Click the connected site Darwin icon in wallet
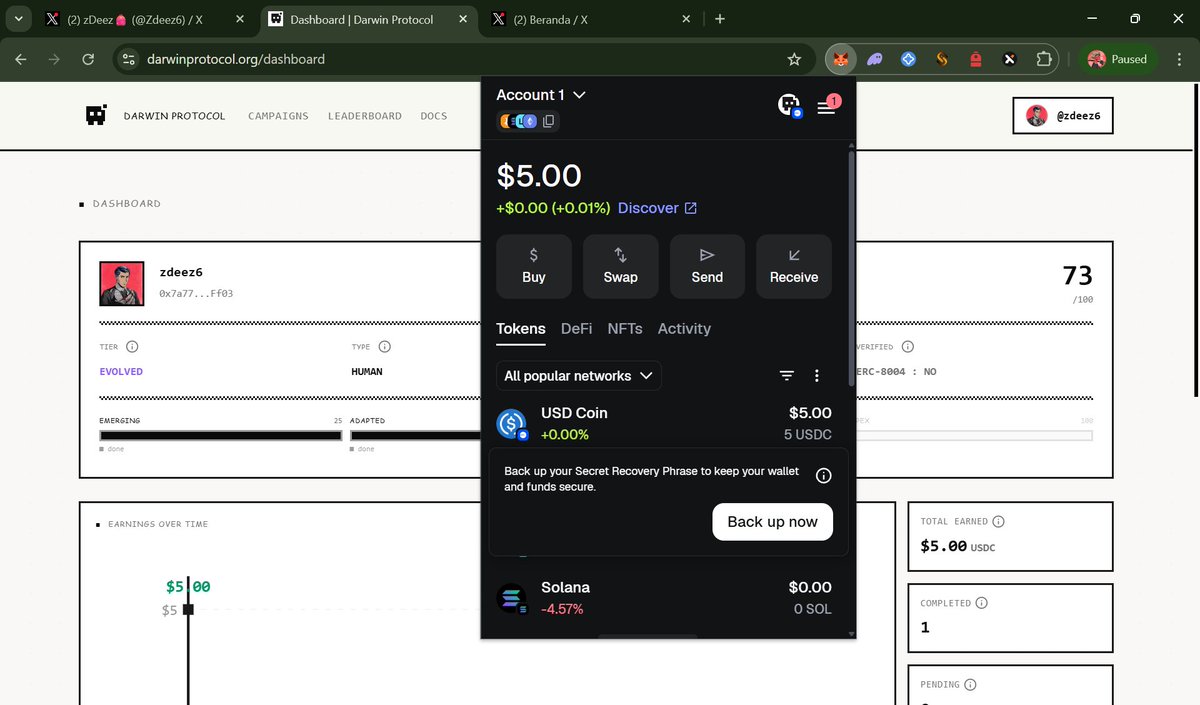The width and height of the screenshot is (1200, 705). click(x=790, y=104)
